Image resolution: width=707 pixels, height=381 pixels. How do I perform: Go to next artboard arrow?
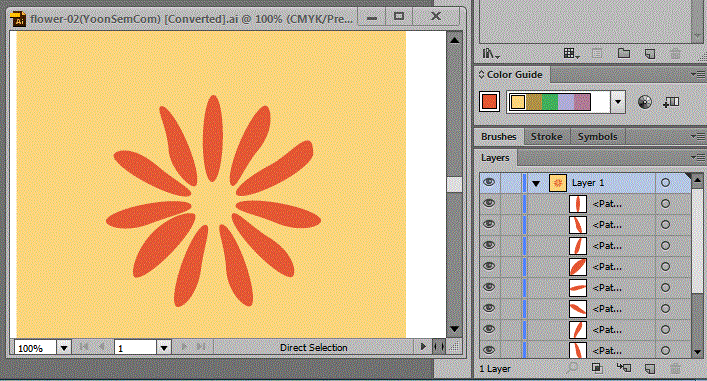tap(184, 347)
